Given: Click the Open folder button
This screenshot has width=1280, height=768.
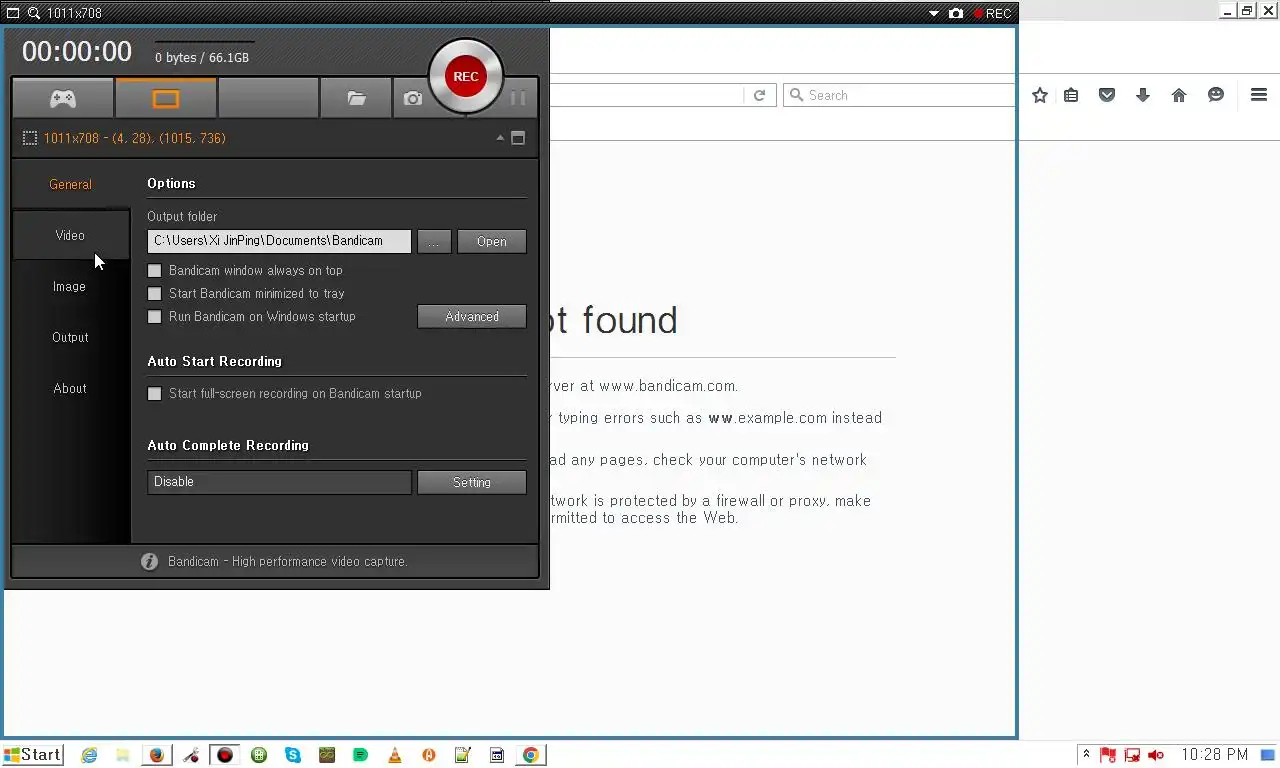Looking at the screenshot, I should (491, 241).
